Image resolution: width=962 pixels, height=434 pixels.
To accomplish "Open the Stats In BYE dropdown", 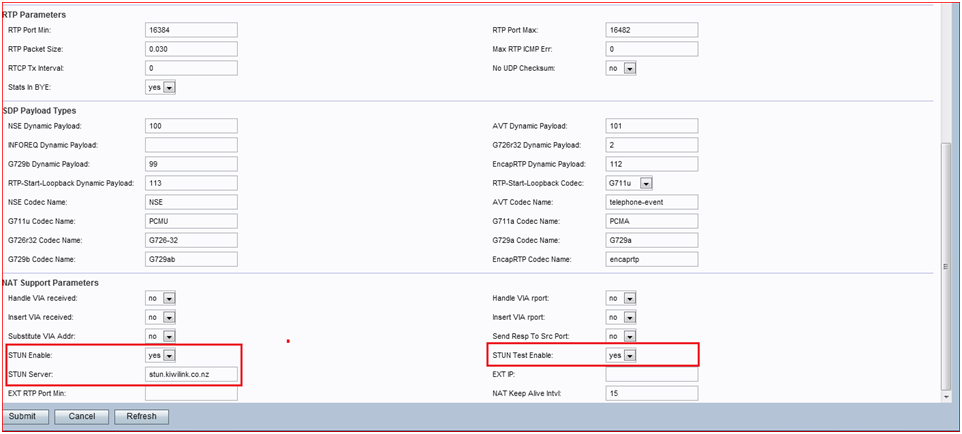I will (x=161, y=88).
